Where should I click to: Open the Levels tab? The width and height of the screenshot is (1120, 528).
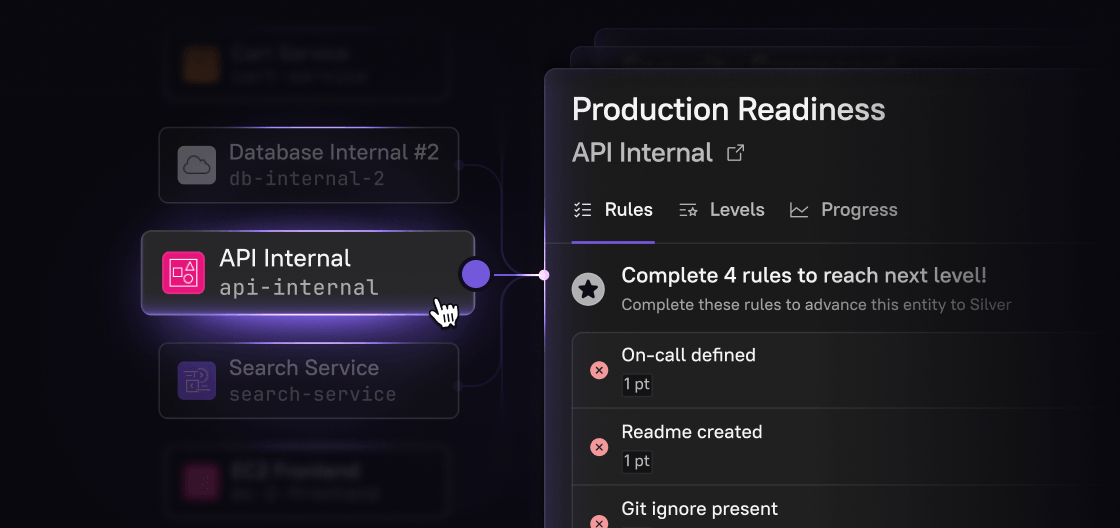pyautogui.click(x=722, y=210)
